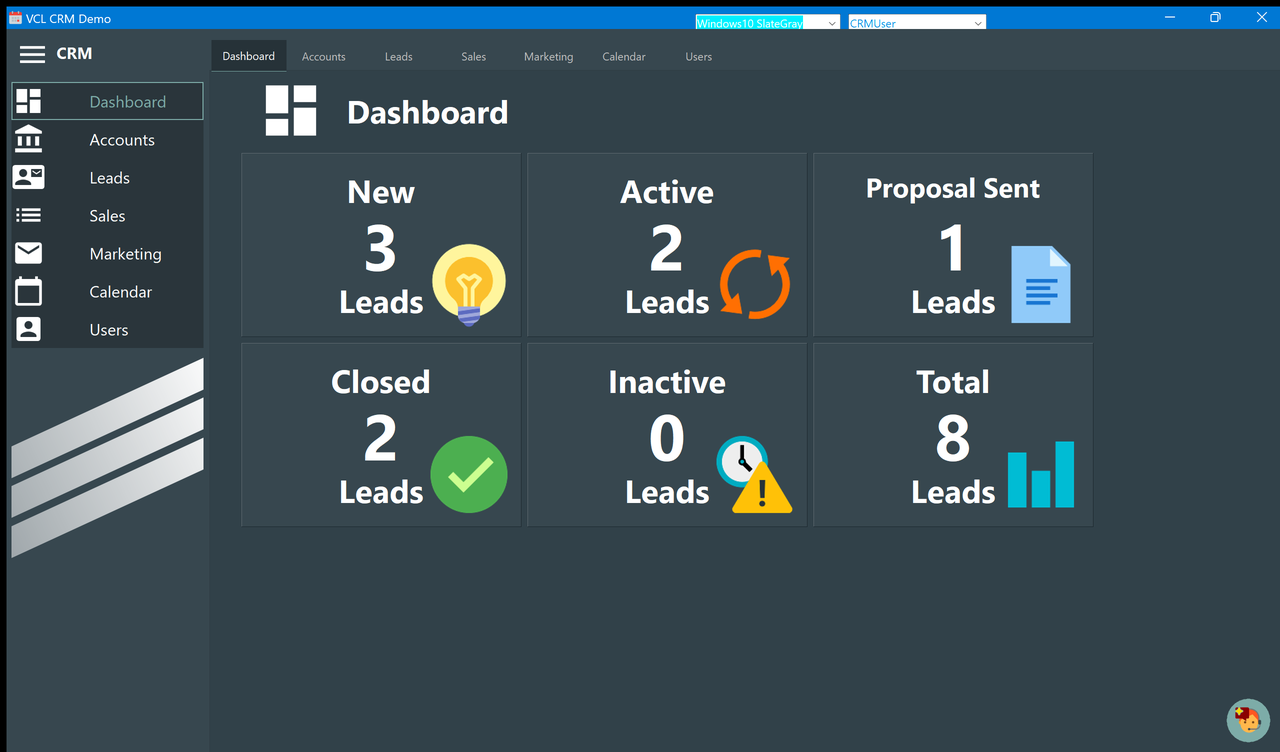This screenshot has width=1280, height=752.
Task: Switch to the Accounts tab
Action: tap(324, 57)
